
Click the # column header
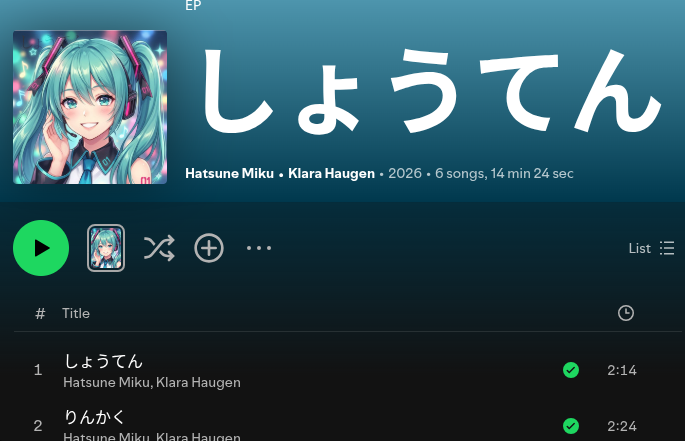tap(40, 313)
